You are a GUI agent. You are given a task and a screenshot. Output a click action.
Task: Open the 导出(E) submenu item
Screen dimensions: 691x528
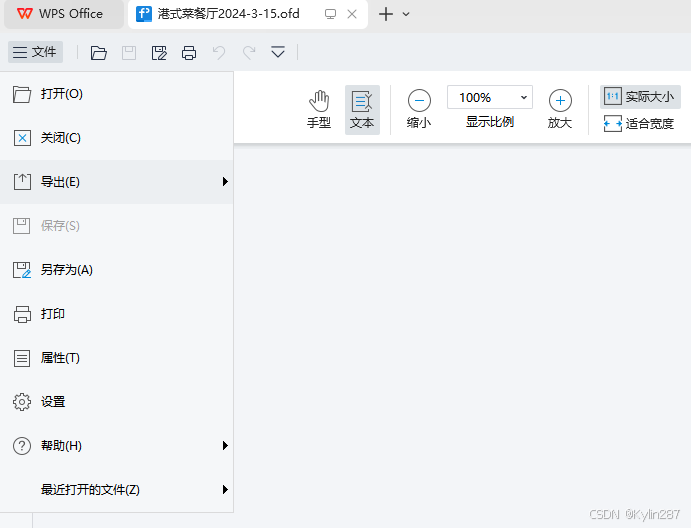click(x=117, y=182)
